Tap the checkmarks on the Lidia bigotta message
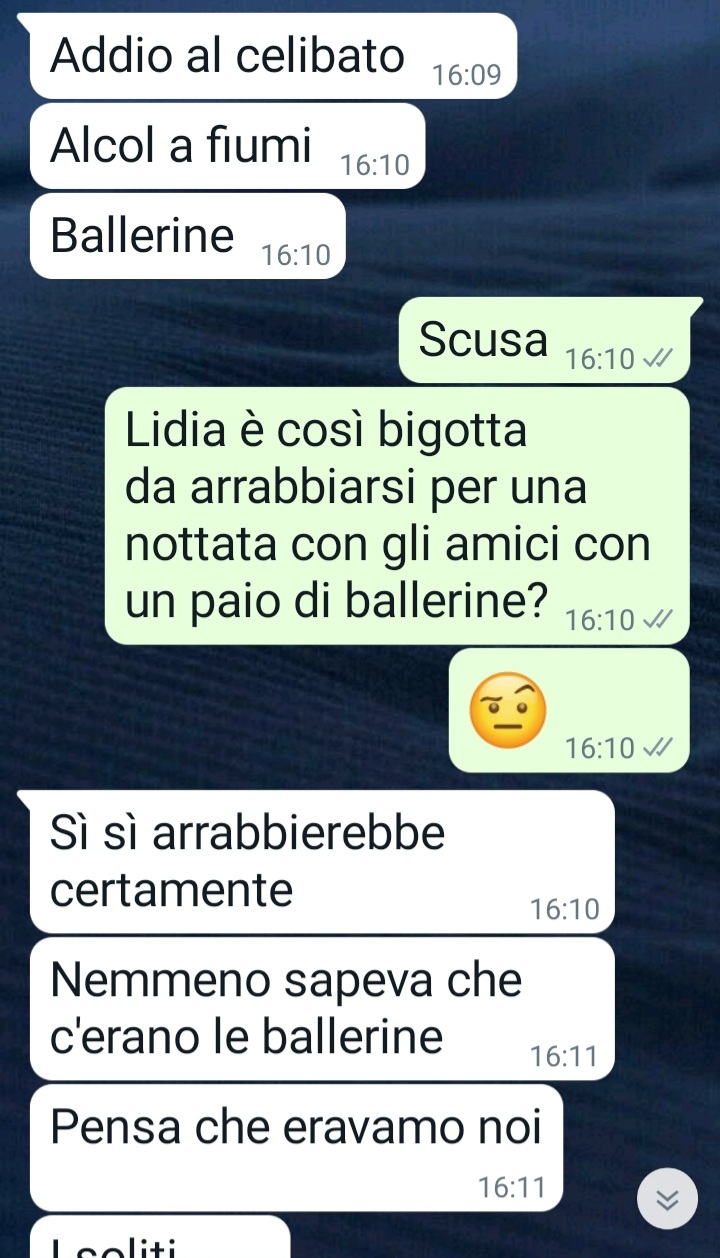720x1258 pixels. click(657, 621)
